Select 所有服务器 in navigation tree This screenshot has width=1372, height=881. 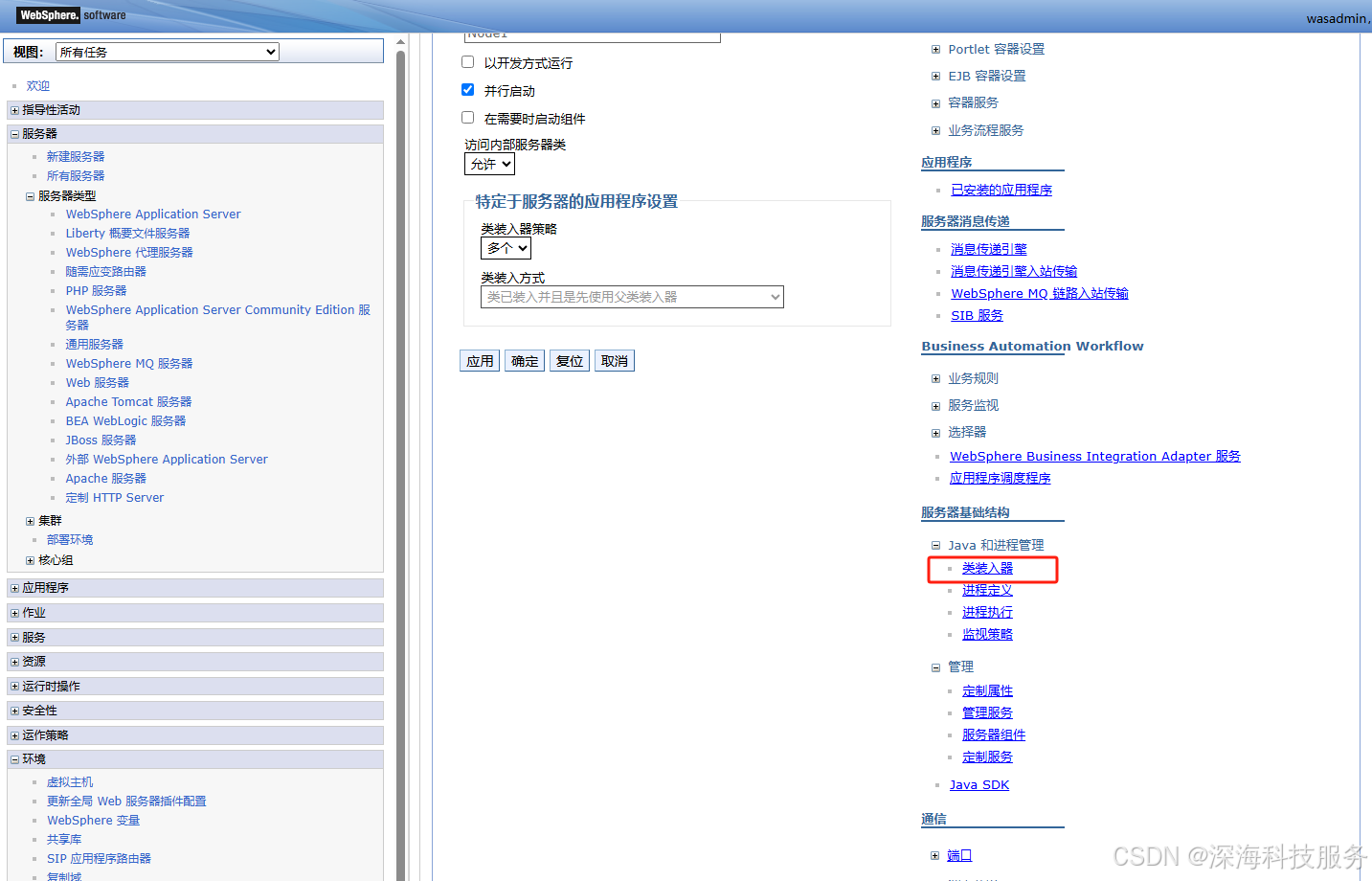pos(76,176)
